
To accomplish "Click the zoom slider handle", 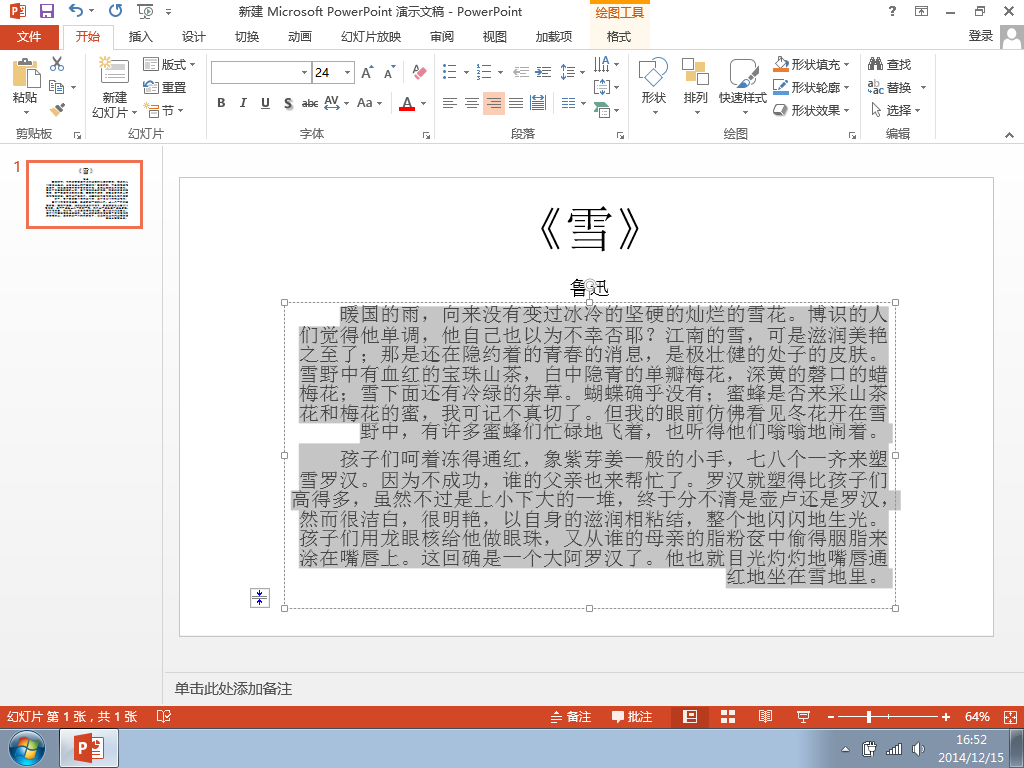I will point(869,716).
